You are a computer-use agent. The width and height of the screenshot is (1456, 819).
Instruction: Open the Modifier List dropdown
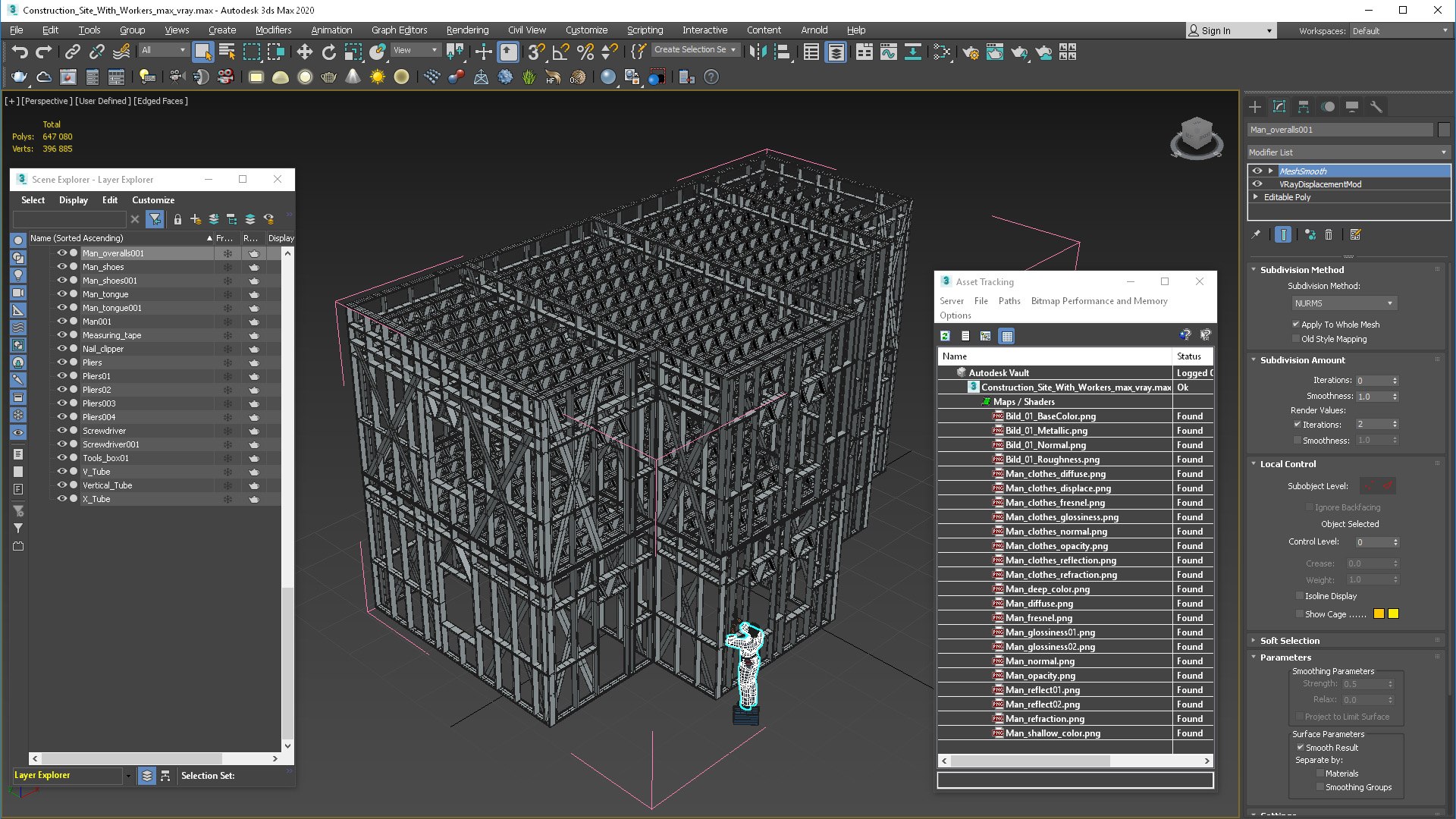[1348, 152]
